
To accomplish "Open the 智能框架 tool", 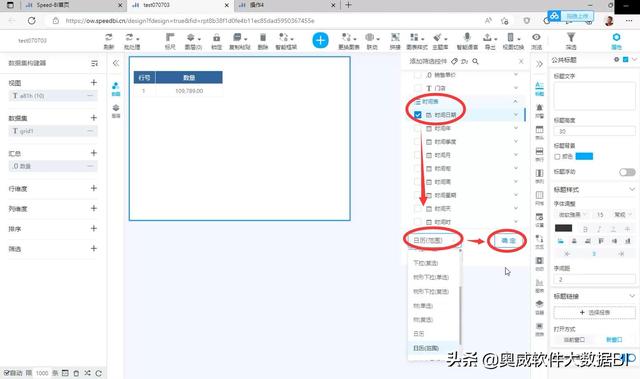I will [x=286, y=41].
